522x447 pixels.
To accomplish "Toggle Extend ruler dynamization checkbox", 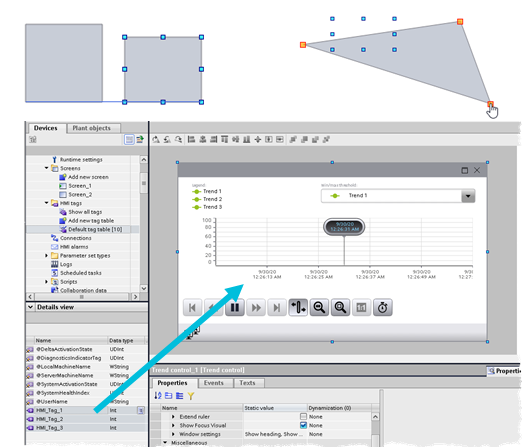I will coord(303,417).
